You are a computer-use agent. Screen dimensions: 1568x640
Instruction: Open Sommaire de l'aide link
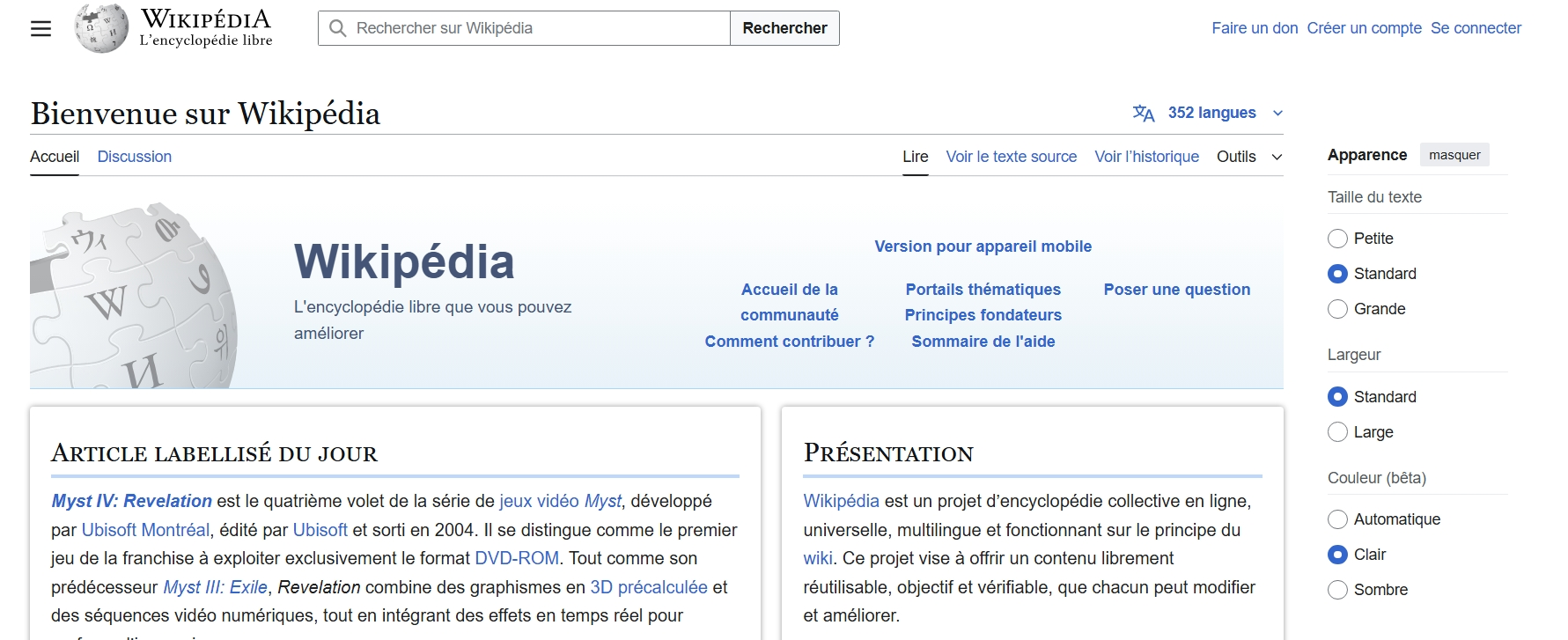tap(983, 342)
